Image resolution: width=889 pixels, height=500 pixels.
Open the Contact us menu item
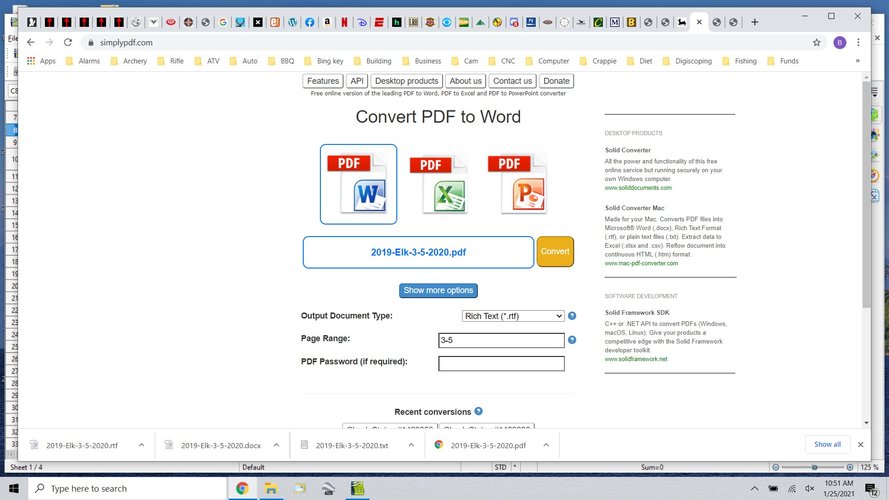[x=513, y=81]
